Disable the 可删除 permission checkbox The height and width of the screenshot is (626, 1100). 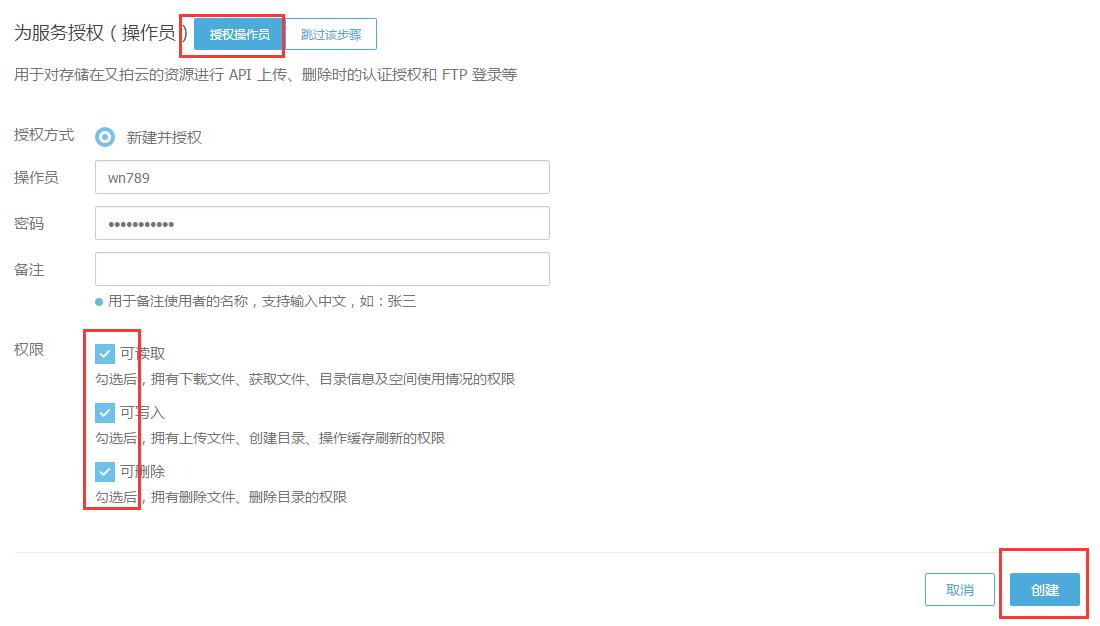tap(105, 471)
